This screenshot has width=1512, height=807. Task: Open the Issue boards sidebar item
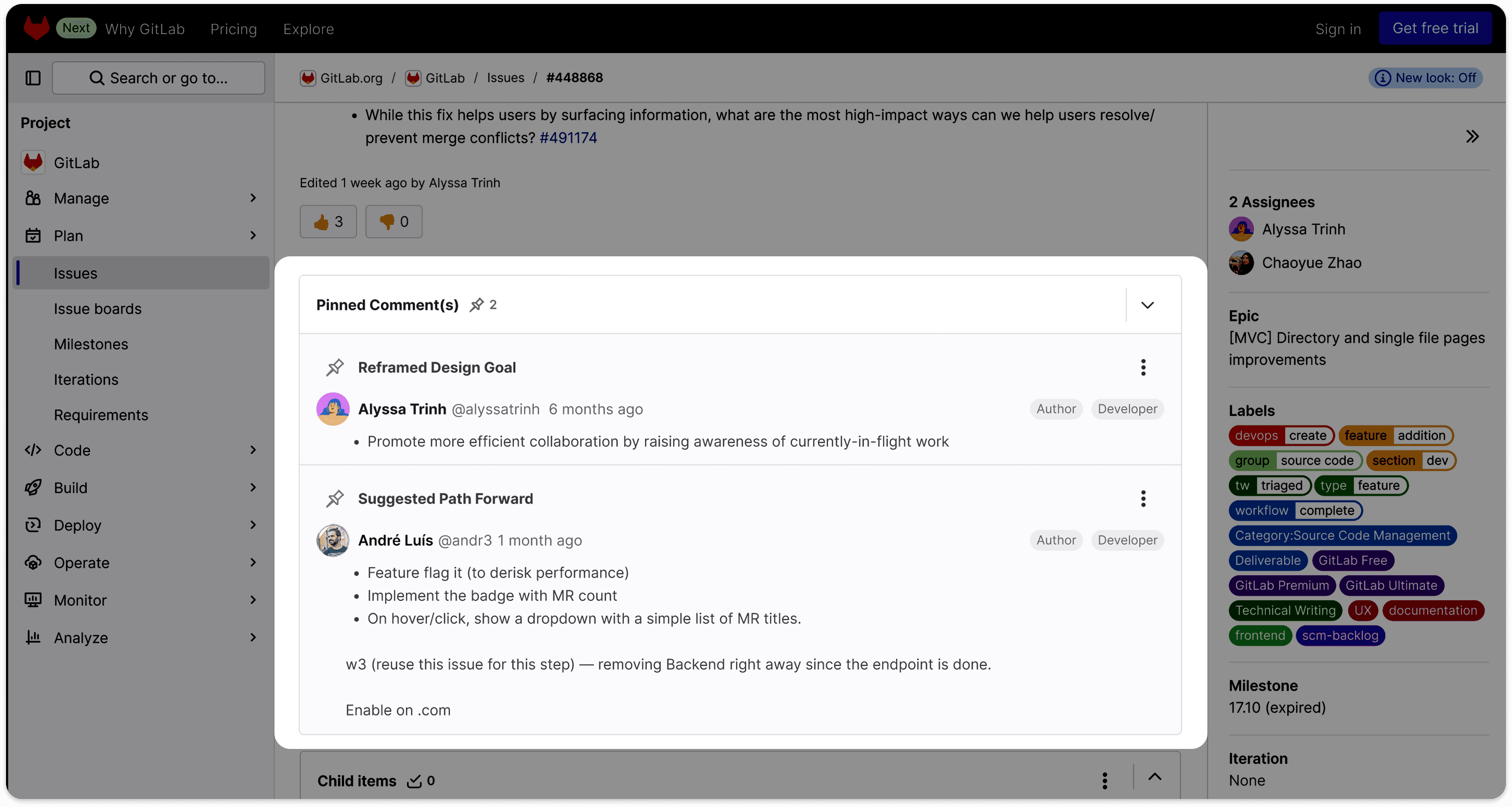tap(98, 309)
